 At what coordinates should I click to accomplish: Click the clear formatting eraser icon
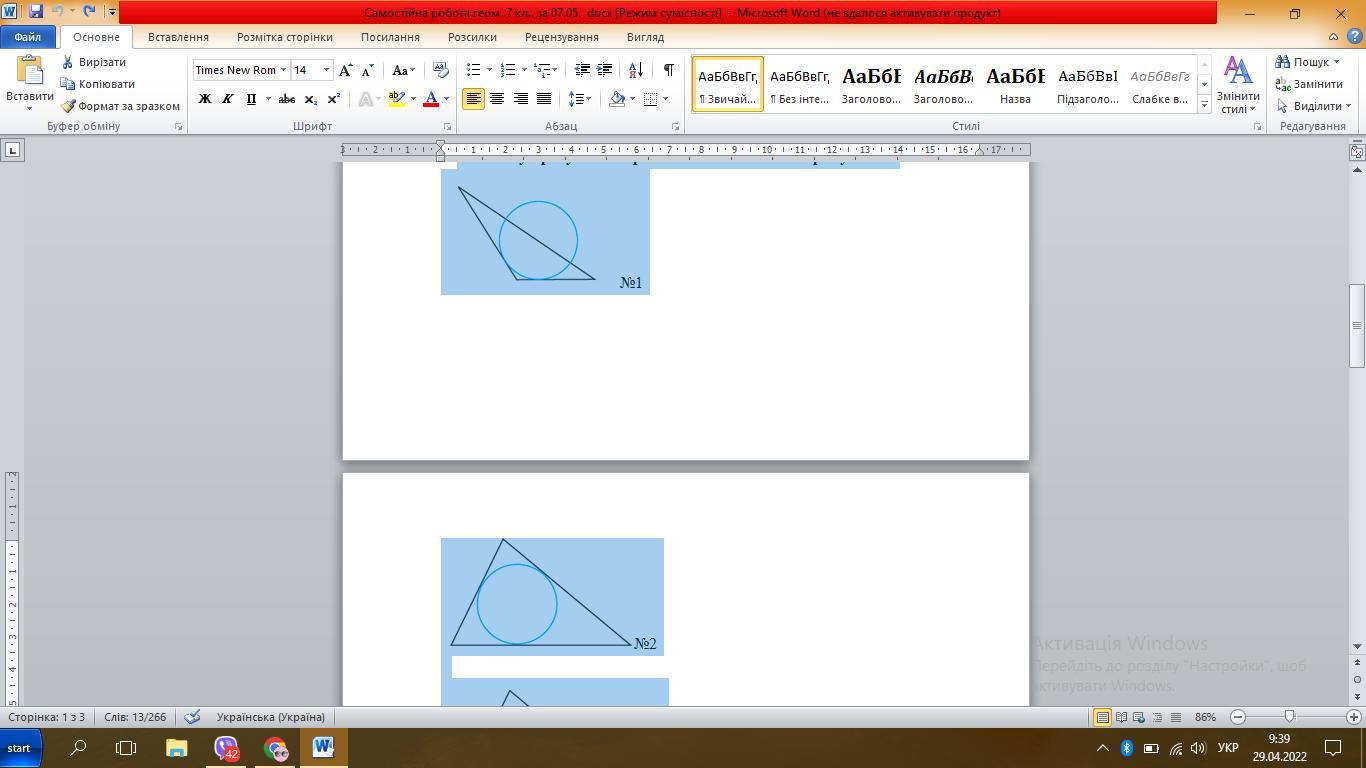coord(441,70)
